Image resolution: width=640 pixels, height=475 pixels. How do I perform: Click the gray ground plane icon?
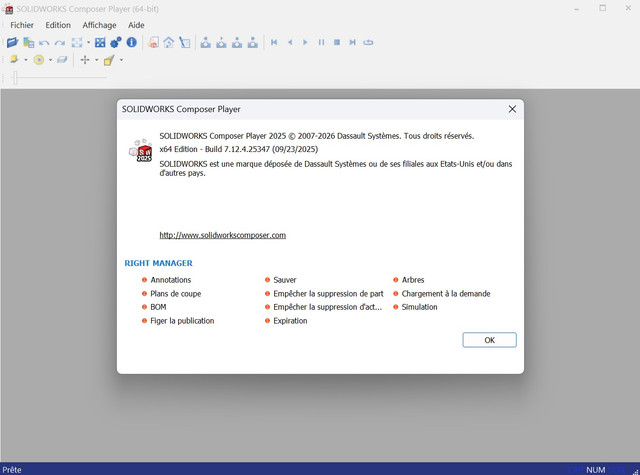tap(62, 60)
